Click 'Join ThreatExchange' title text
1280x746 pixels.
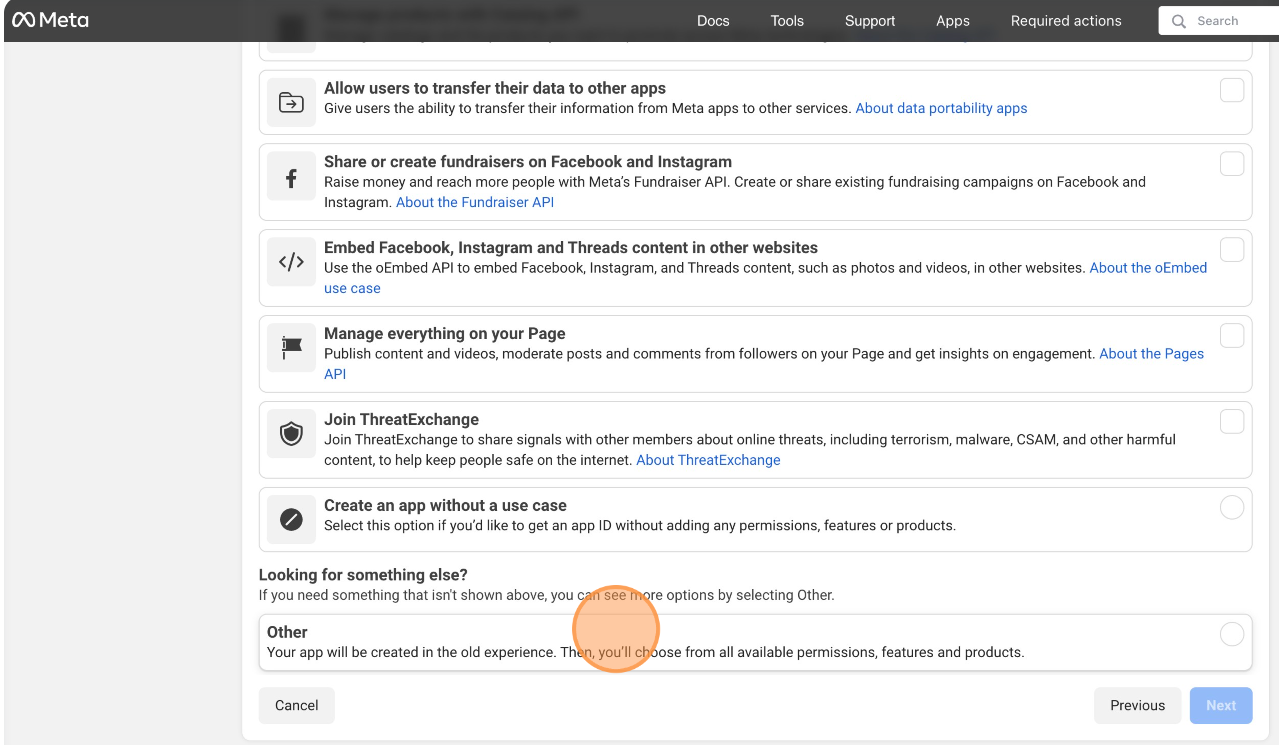tap(401, 420)
